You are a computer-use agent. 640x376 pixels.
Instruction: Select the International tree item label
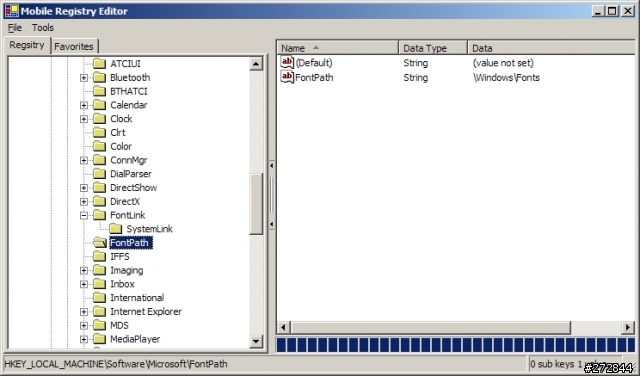pyautogui.click(x=137, y=298)
